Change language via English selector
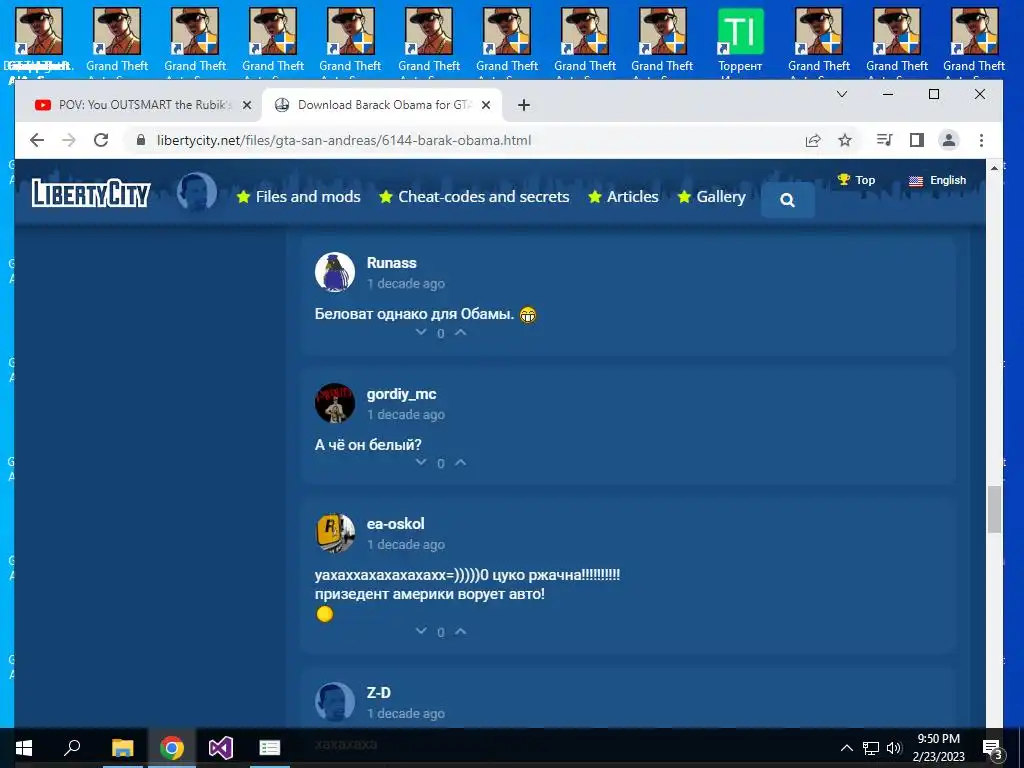Viewport: 1024px width, 768px height. point(937,180)
